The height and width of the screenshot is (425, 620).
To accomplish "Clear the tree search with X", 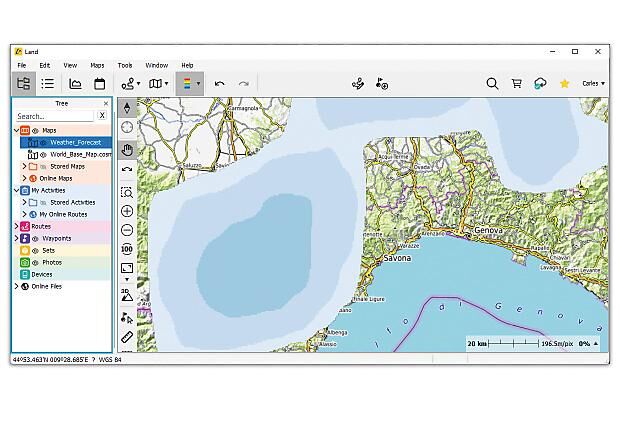I will click(102, 115).
